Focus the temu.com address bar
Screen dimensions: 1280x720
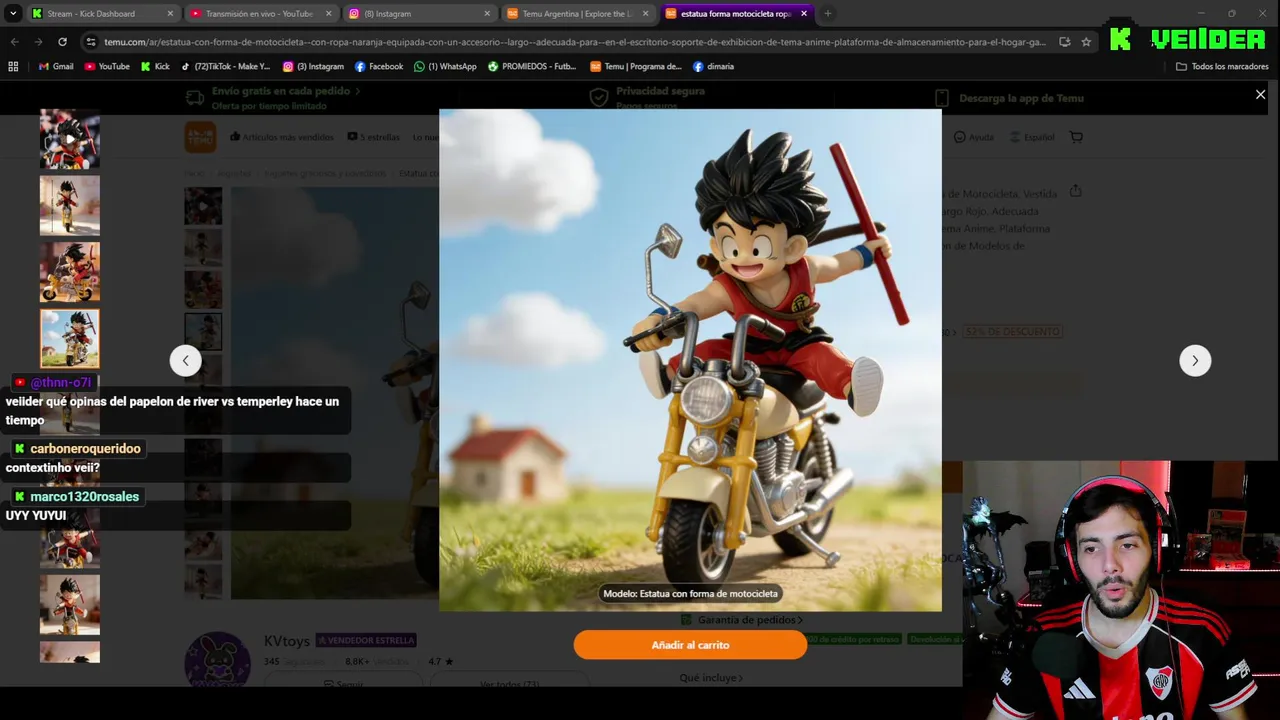point(575,42)
